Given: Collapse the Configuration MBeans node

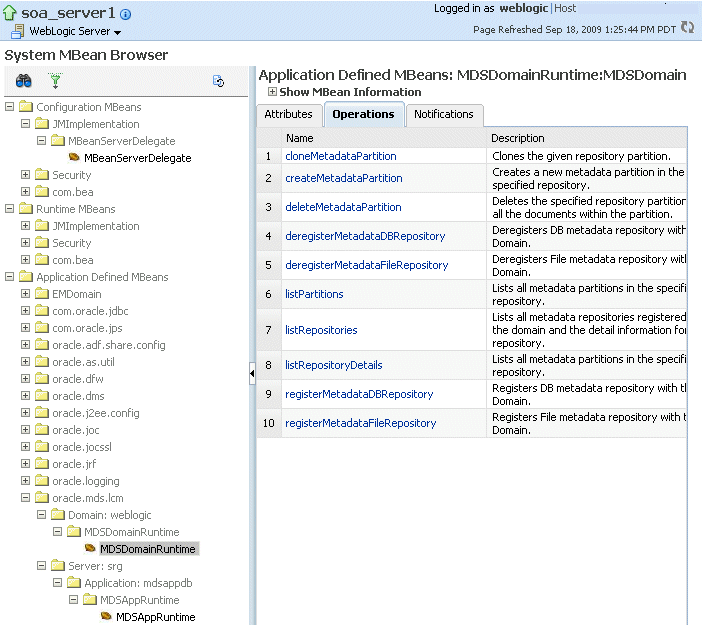Looking at the screenshot, I should coord(9,107).
